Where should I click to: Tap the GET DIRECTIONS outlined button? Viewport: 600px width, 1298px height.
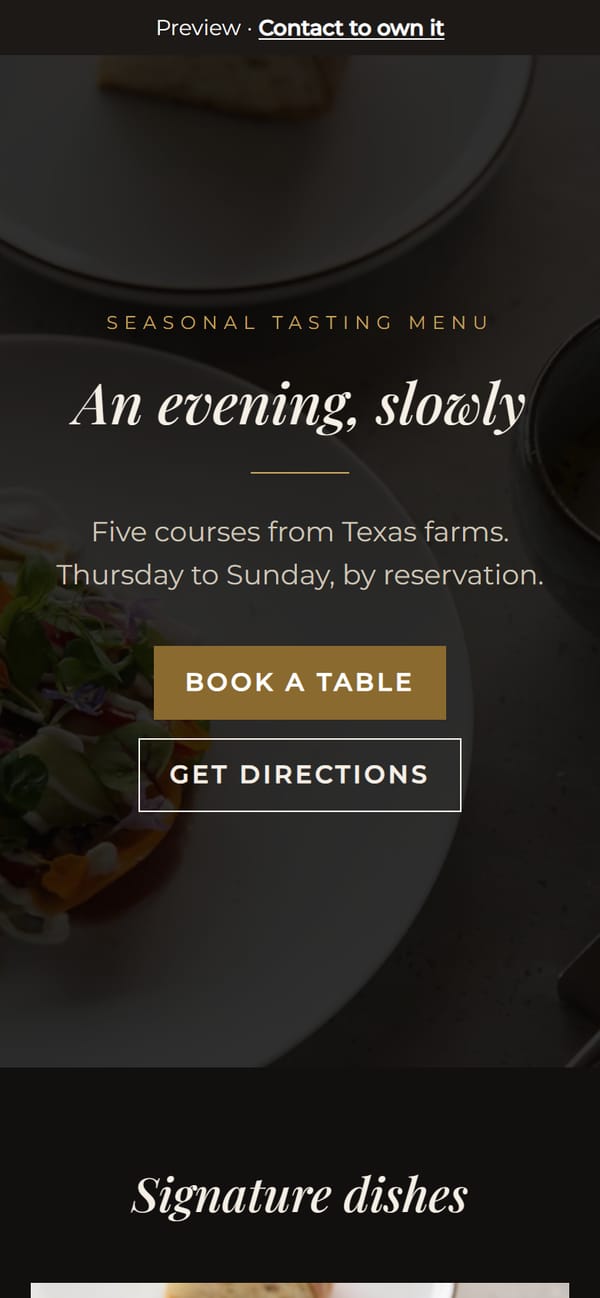coord(300,774)
